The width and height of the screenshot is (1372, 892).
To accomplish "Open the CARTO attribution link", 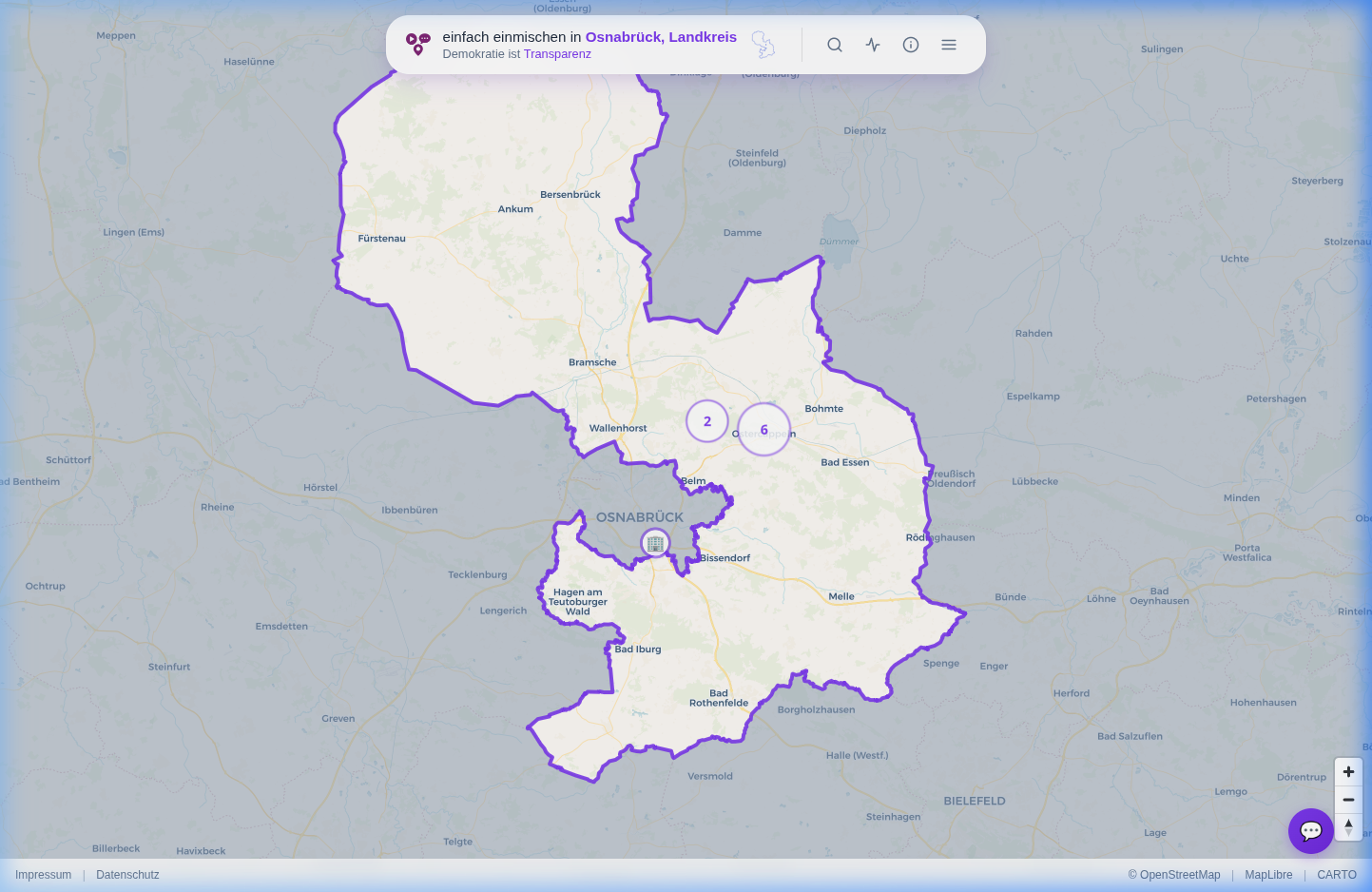I will coord(1337,875).
